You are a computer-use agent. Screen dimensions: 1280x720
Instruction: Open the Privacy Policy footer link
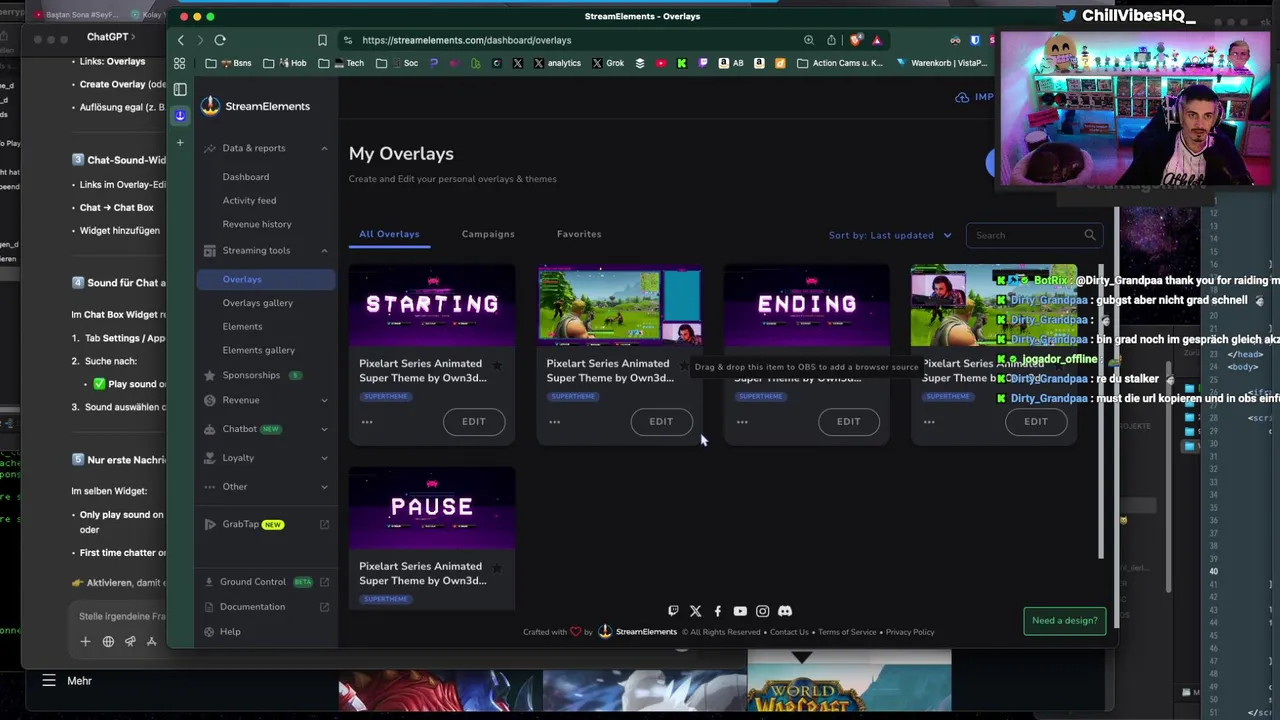coord(910,632)
